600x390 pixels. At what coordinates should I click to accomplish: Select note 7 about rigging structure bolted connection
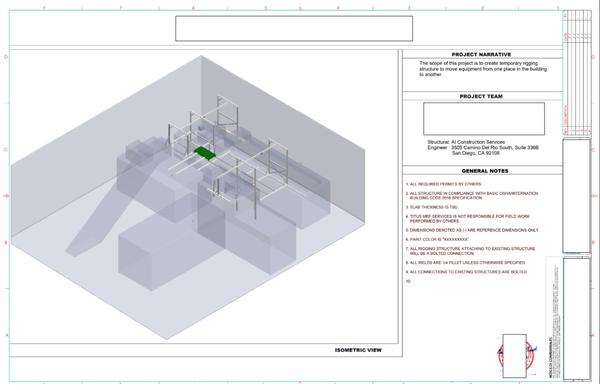[470, 251]
